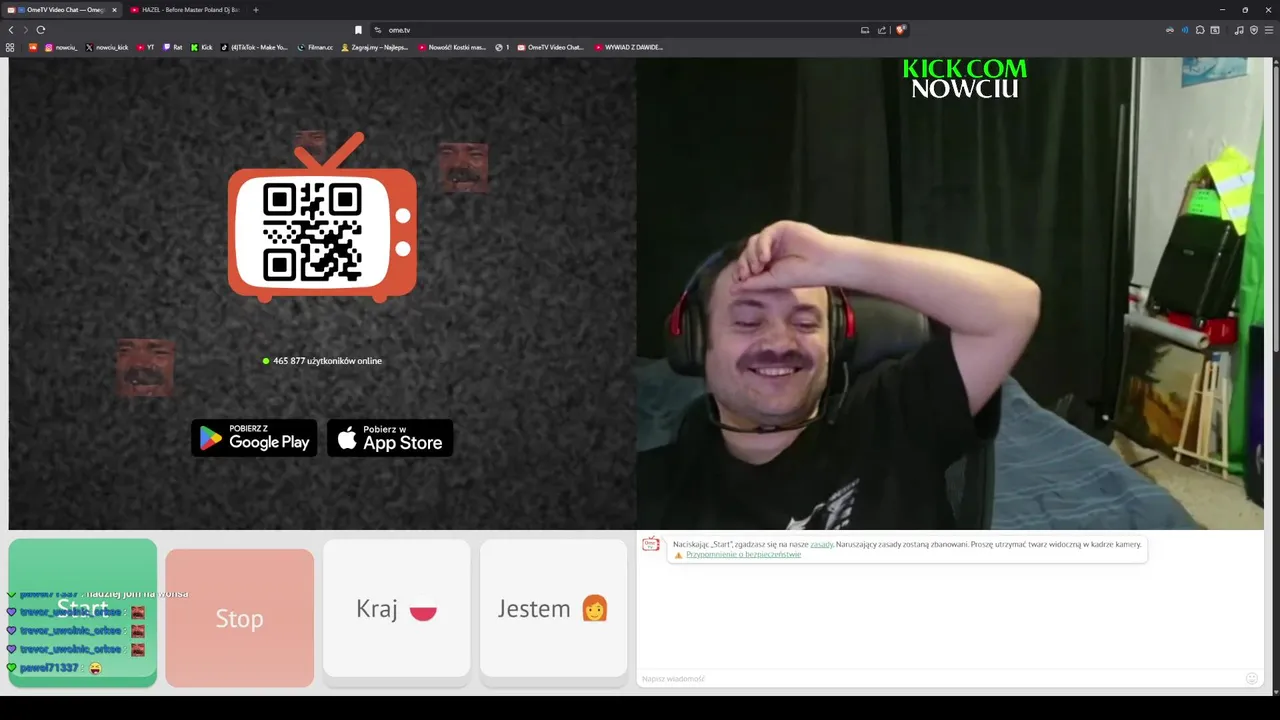Switch to HAZEL Before Master Poland tab

click(x=185, y=10)
